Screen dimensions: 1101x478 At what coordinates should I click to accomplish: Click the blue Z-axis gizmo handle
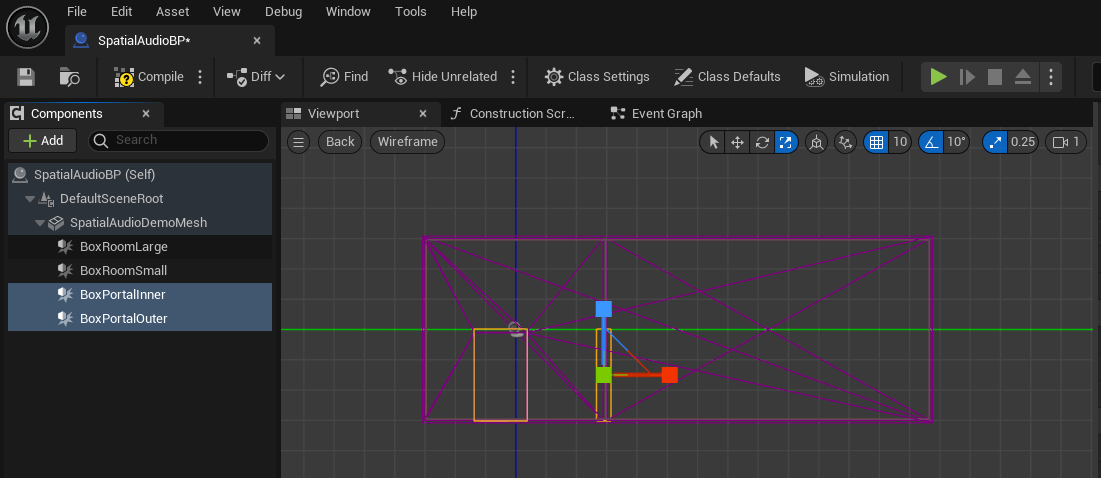coord(603,309)
